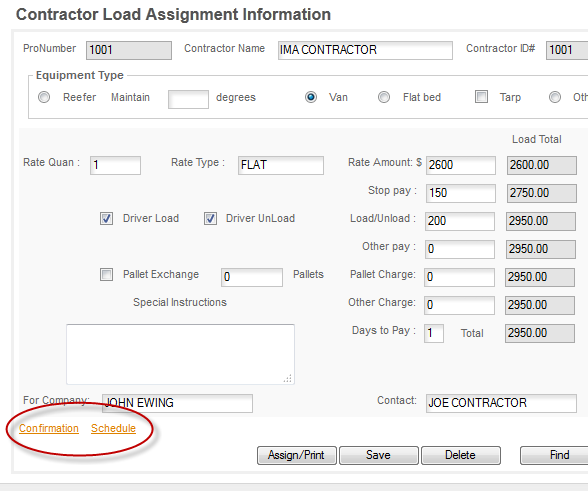Click the Save button
Image resolution: width=588 pixels, height=491 pixels.
(x=379, y=455)
